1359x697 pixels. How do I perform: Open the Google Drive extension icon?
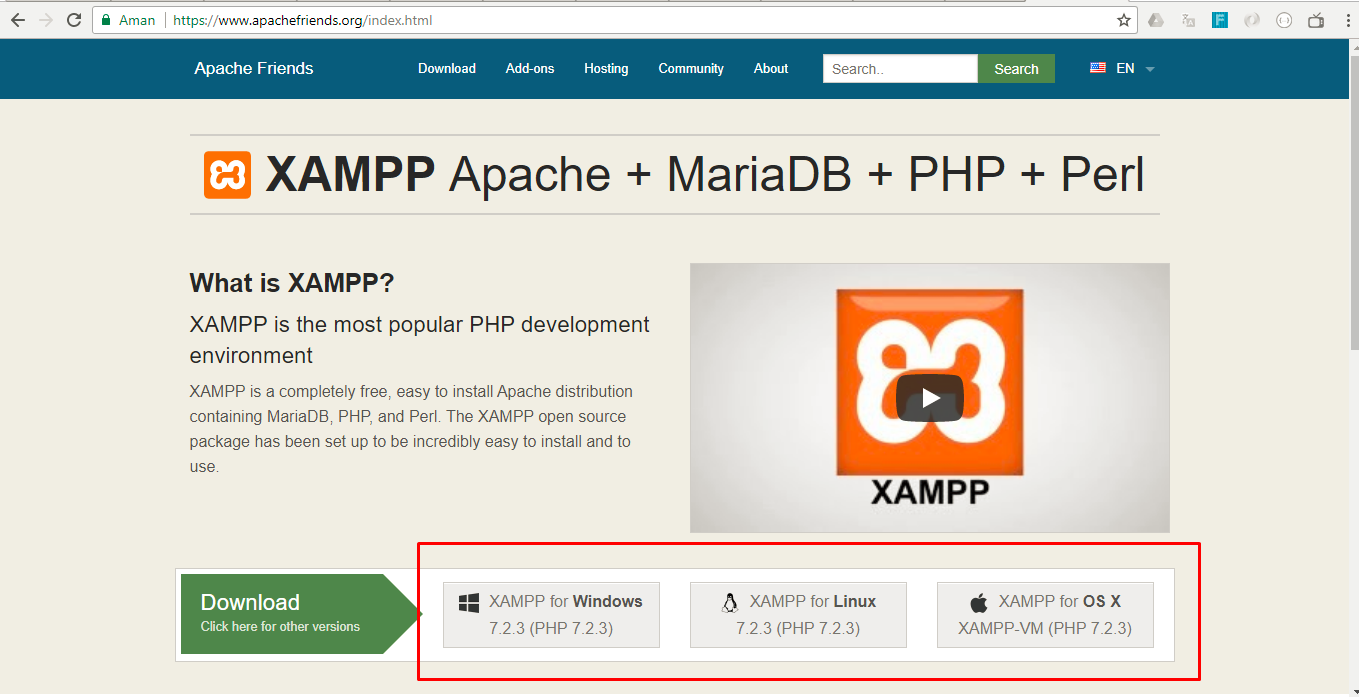(x=1156, y=20)
